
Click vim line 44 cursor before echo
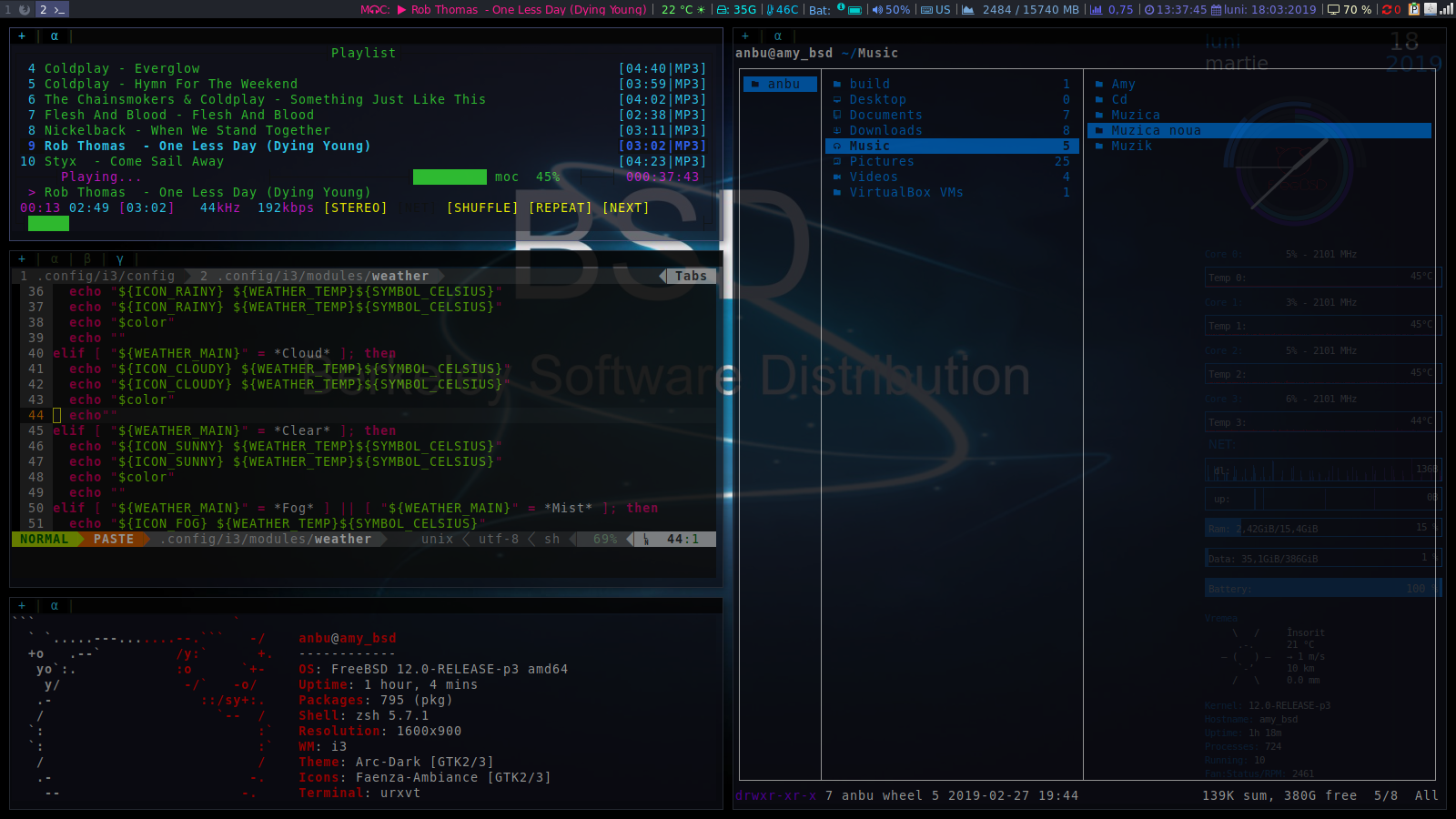click(x=56, y=415)
